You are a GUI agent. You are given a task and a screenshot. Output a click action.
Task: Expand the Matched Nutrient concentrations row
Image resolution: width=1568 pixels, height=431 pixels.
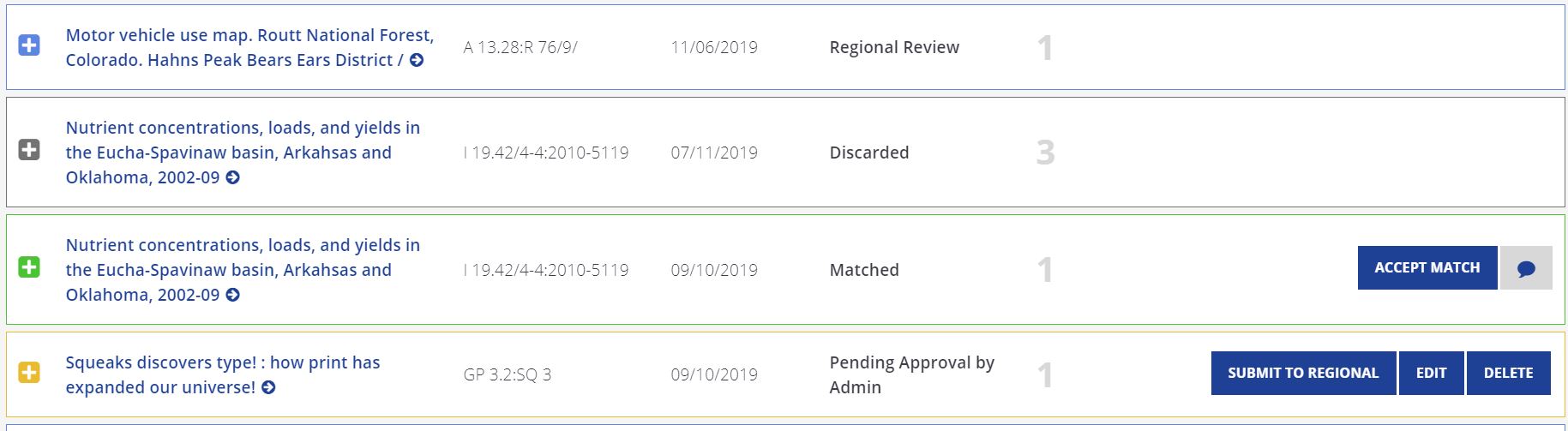tap(29, 268)
